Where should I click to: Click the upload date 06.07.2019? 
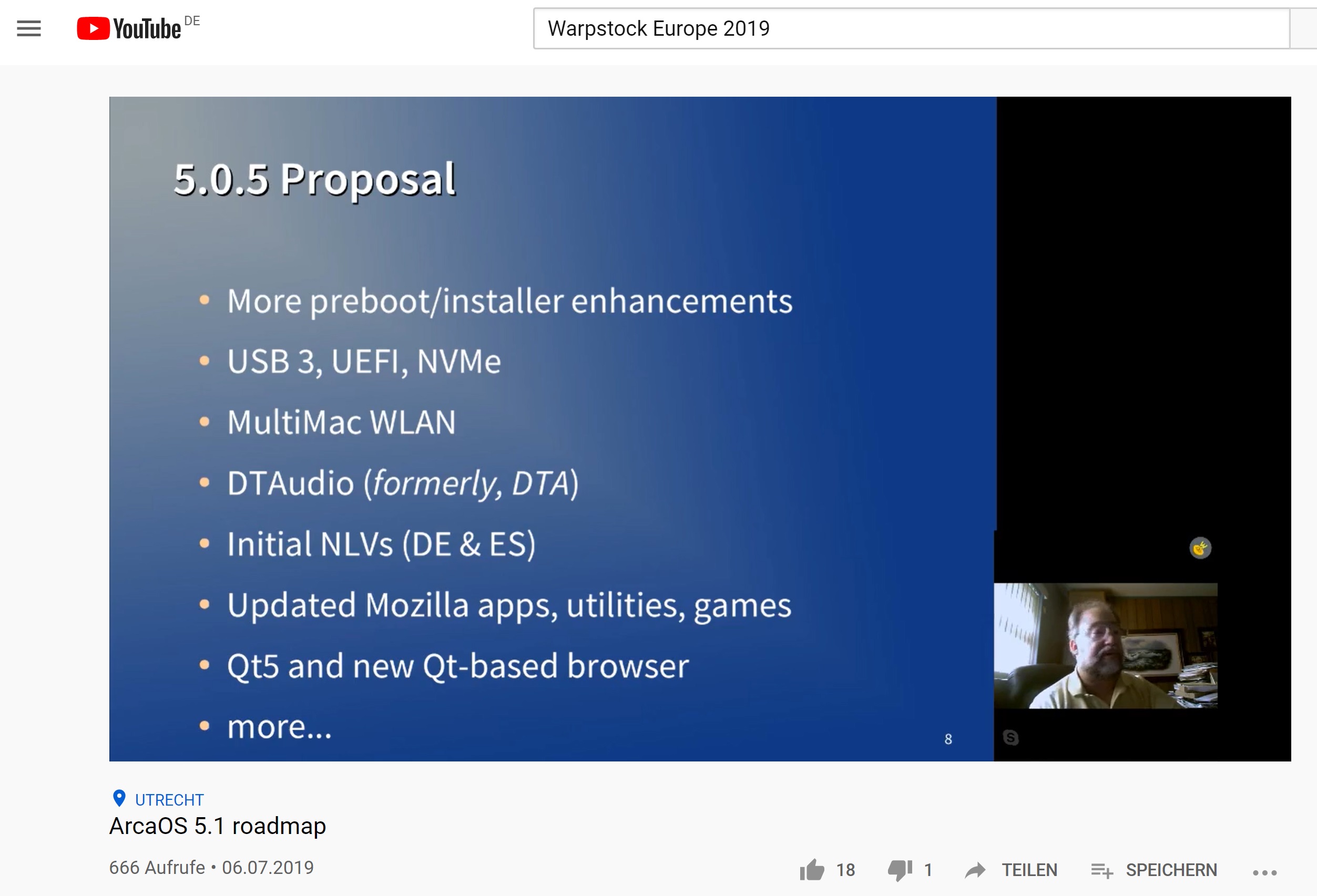[268, 867]
